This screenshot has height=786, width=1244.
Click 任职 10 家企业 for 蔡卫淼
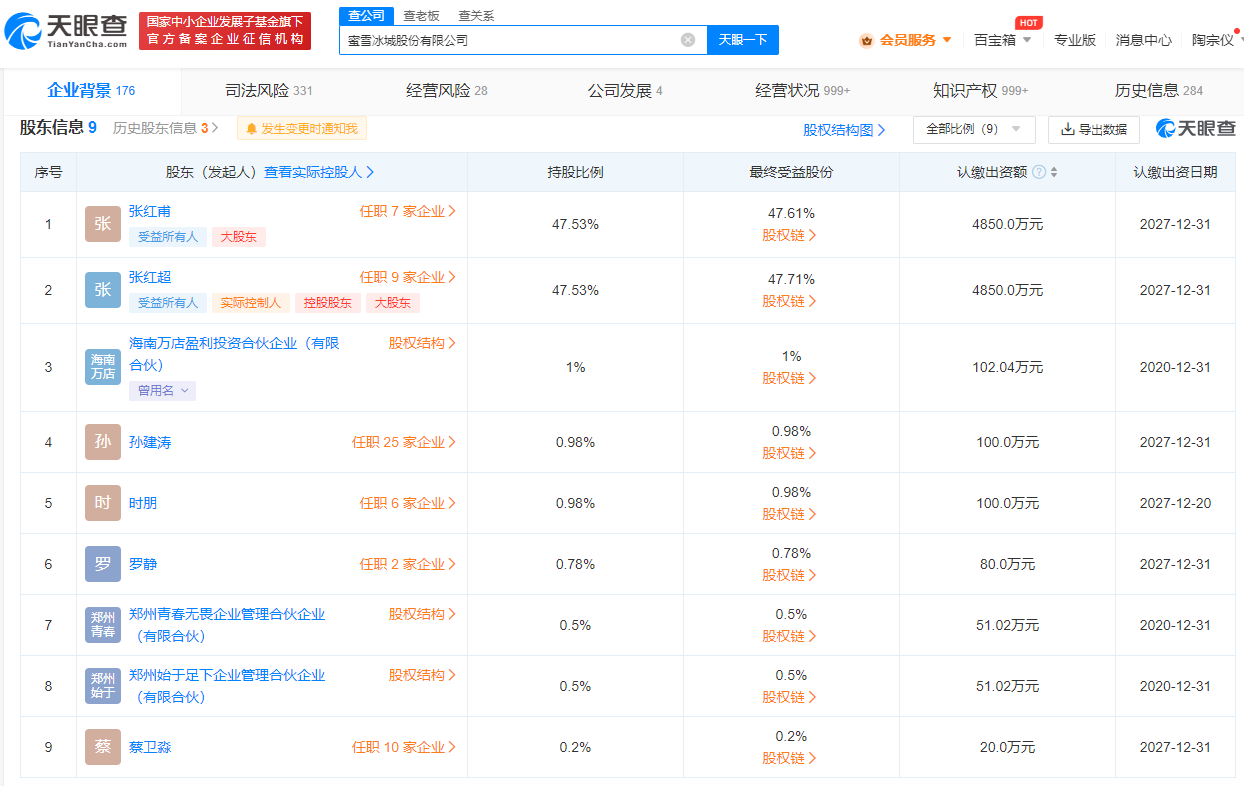[404, 747]
